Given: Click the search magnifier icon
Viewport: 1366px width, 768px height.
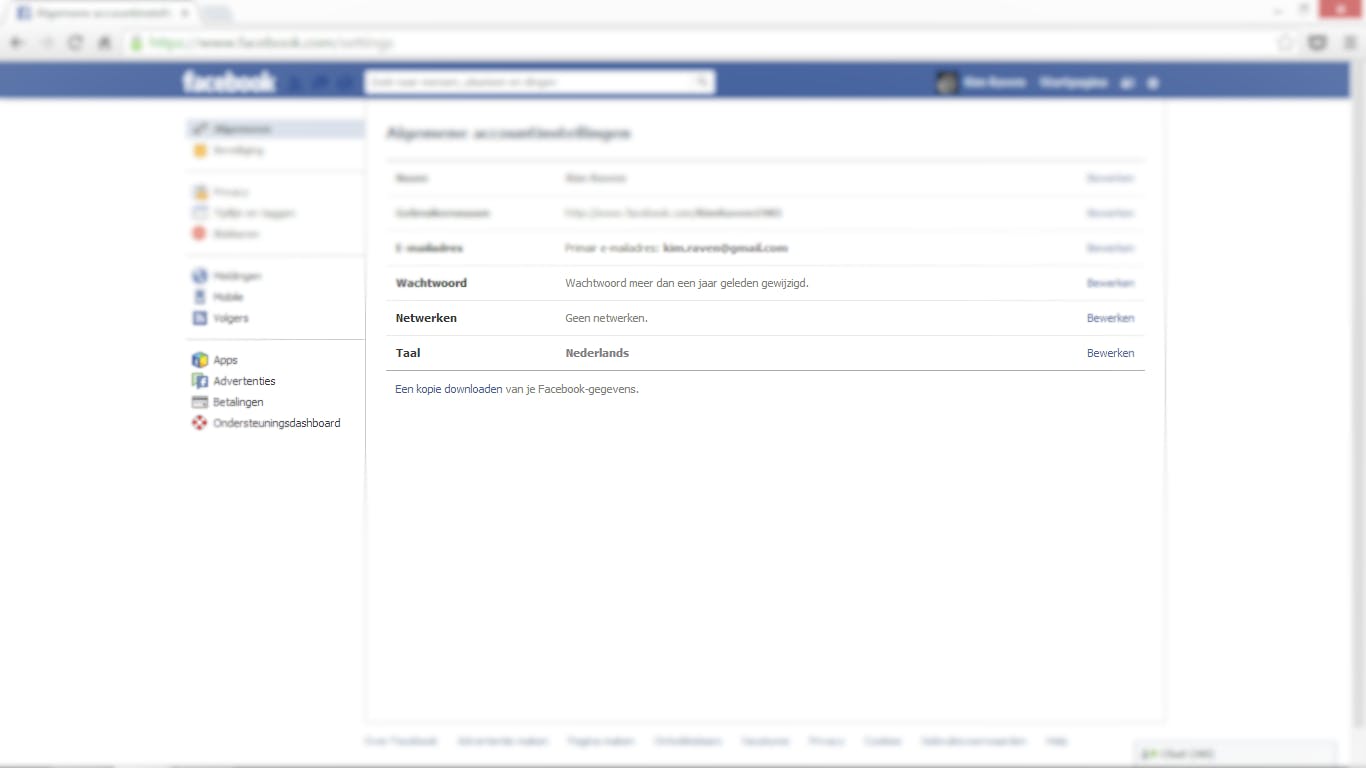Looking at the screenshot, I should tap(703, 82).
